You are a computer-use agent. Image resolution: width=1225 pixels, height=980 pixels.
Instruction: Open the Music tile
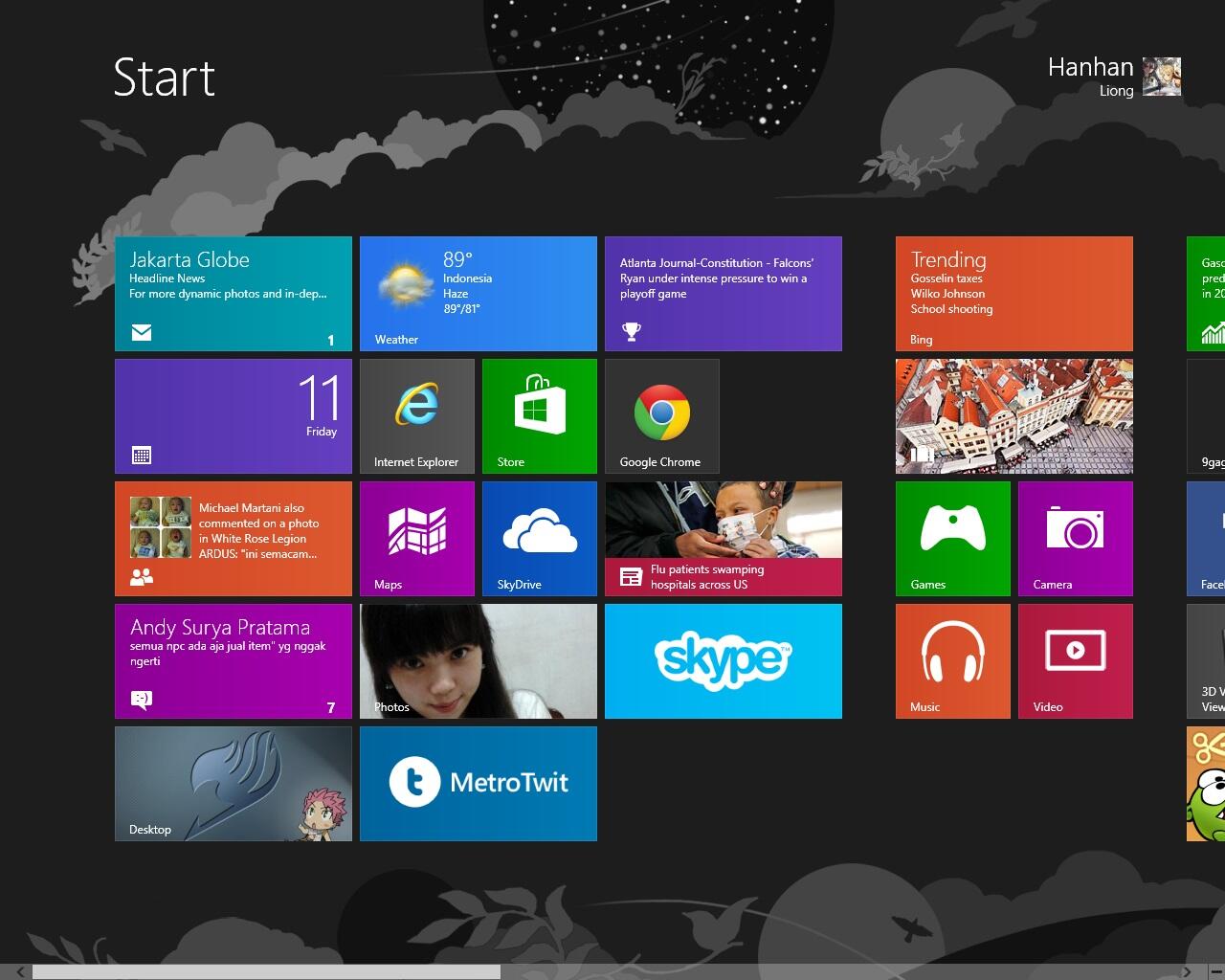953,661
